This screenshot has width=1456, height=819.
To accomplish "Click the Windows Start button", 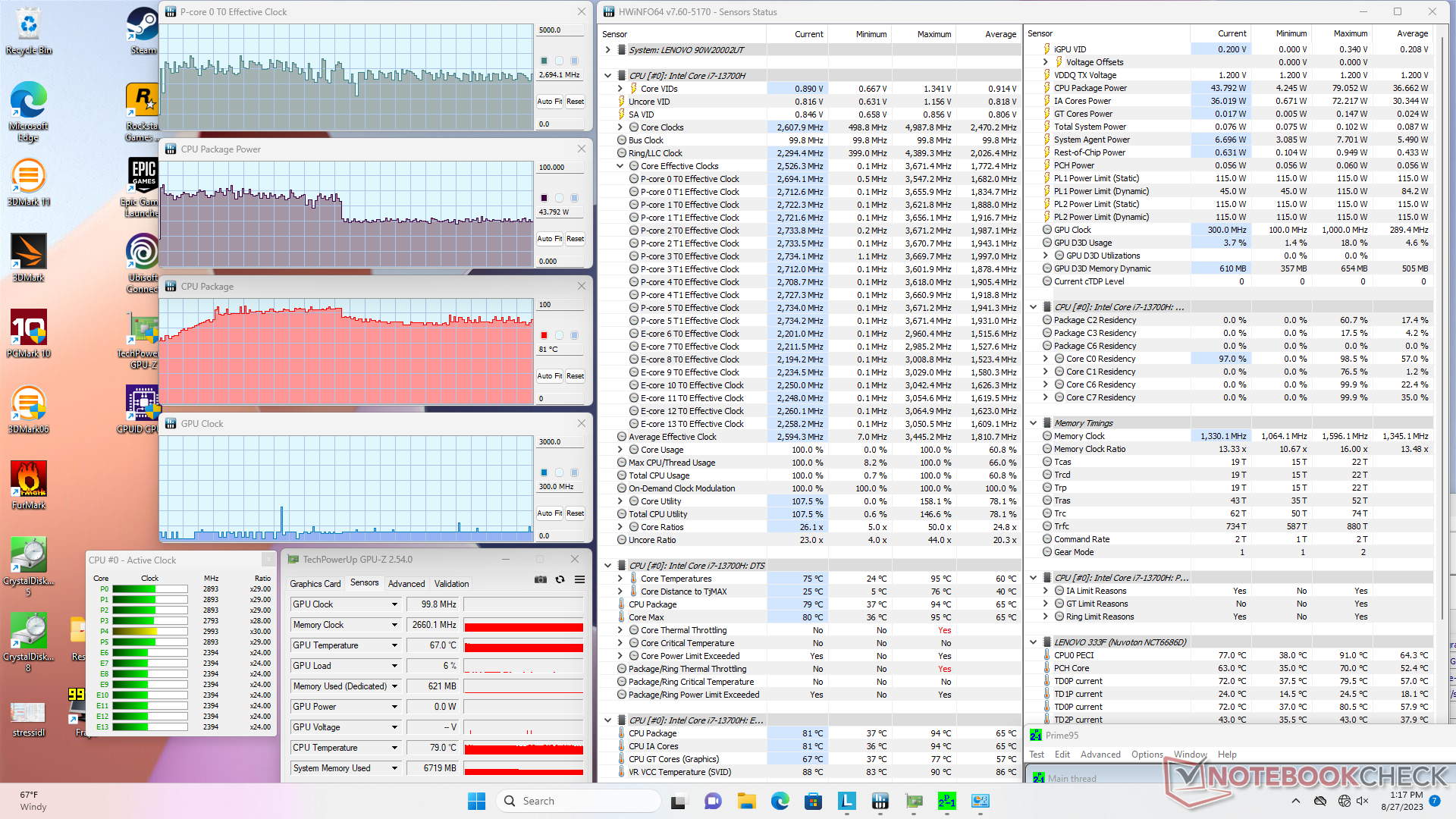I will pyautogui.click(x=476, y=801).
